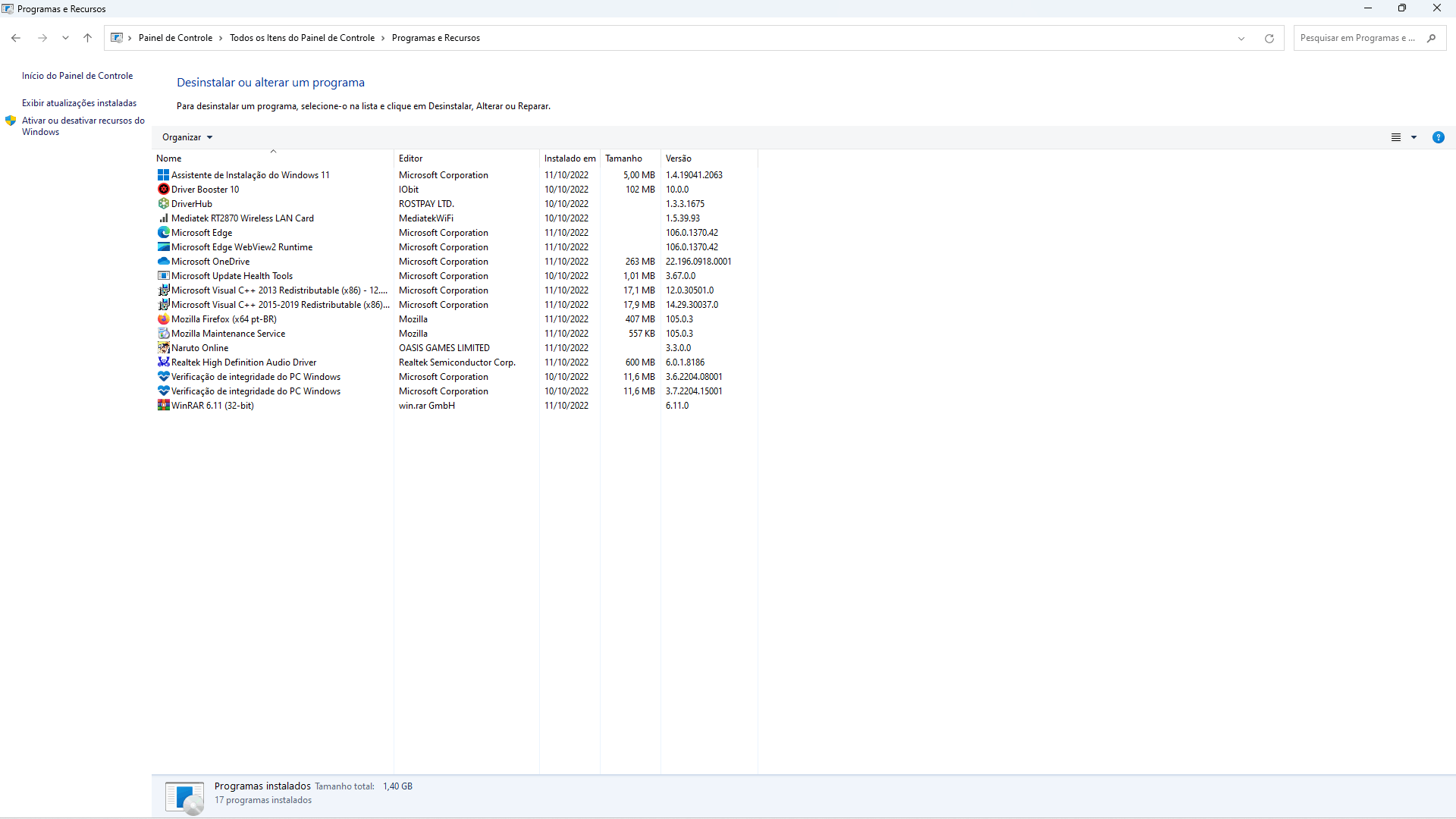Screen dimensions: 1456x819
Task: Click the OASIS GAMES LIMITED editor cell
Action: tap(444, 348)
